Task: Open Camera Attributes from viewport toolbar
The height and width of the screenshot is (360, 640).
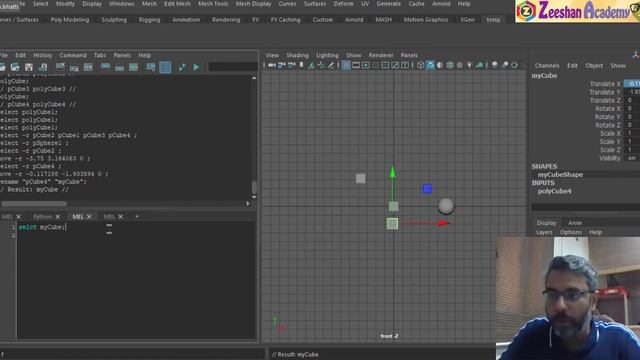Action: (291, 65)
